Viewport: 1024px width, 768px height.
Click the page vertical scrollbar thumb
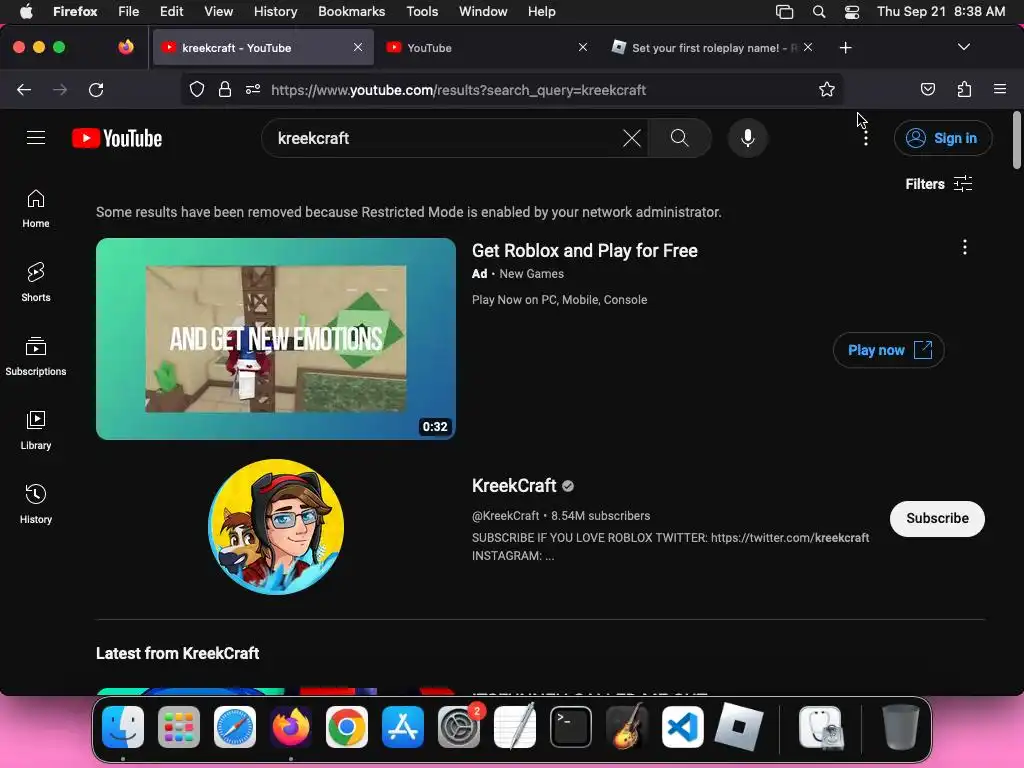(1016, 140)
